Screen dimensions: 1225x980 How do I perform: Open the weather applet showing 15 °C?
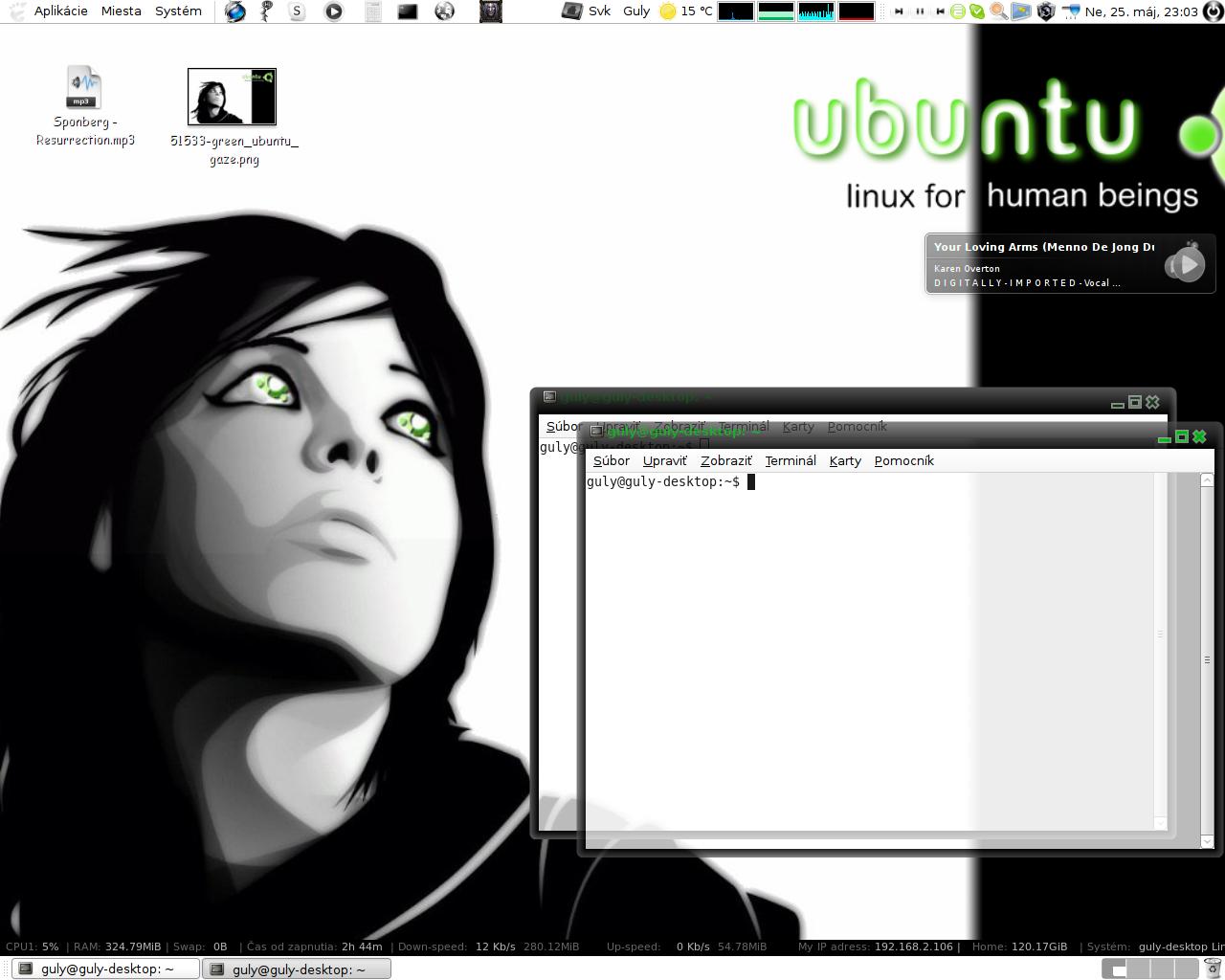click(686, 11)
